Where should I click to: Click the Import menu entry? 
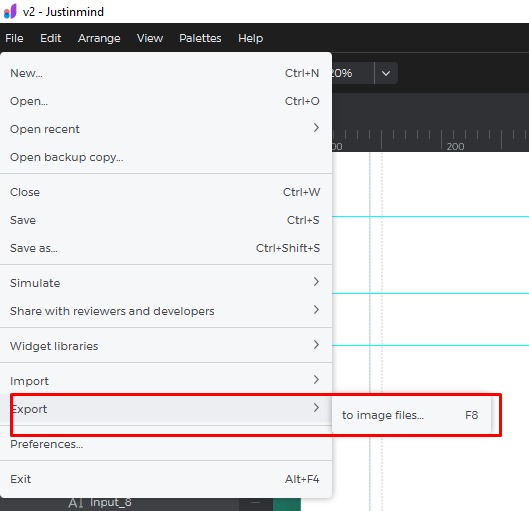[166, 381]
